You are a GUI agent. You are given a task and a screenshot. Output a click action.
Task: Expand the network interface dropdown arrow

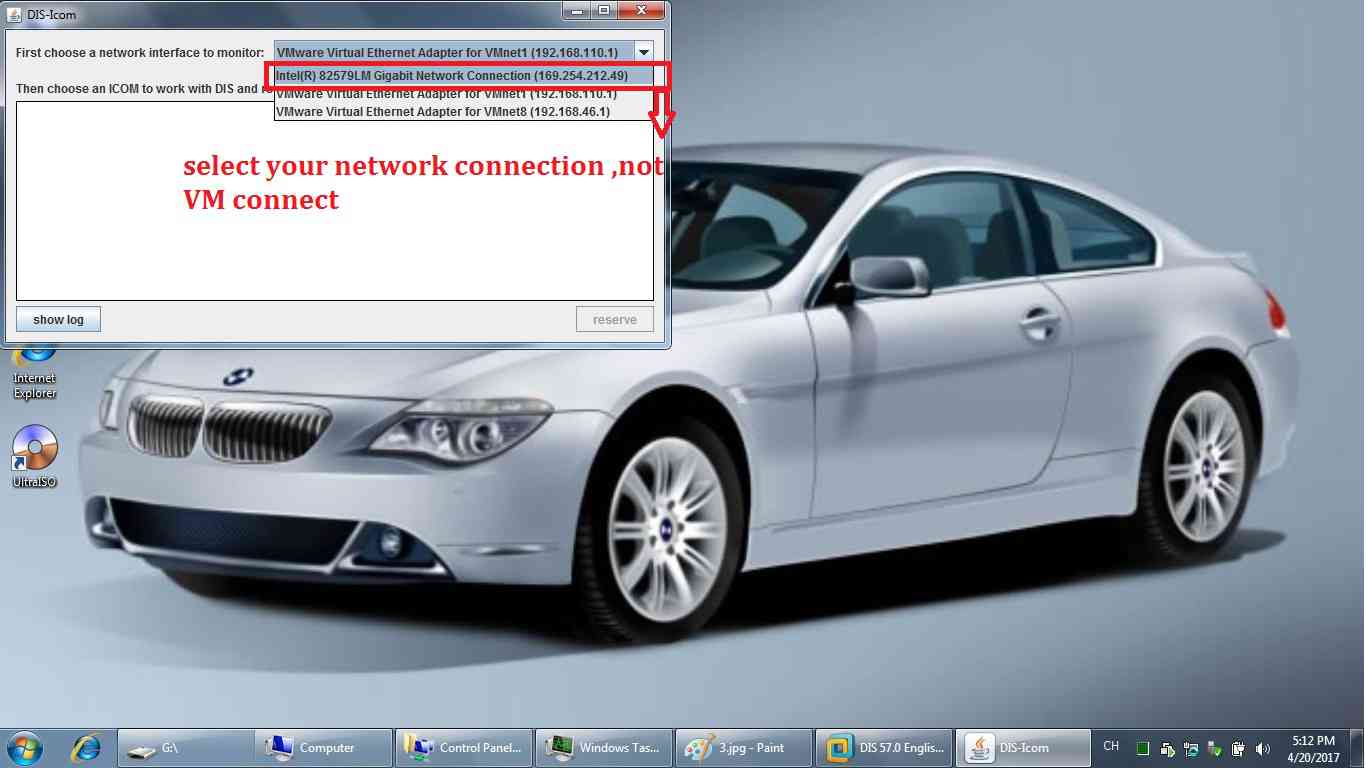point(644,52)
